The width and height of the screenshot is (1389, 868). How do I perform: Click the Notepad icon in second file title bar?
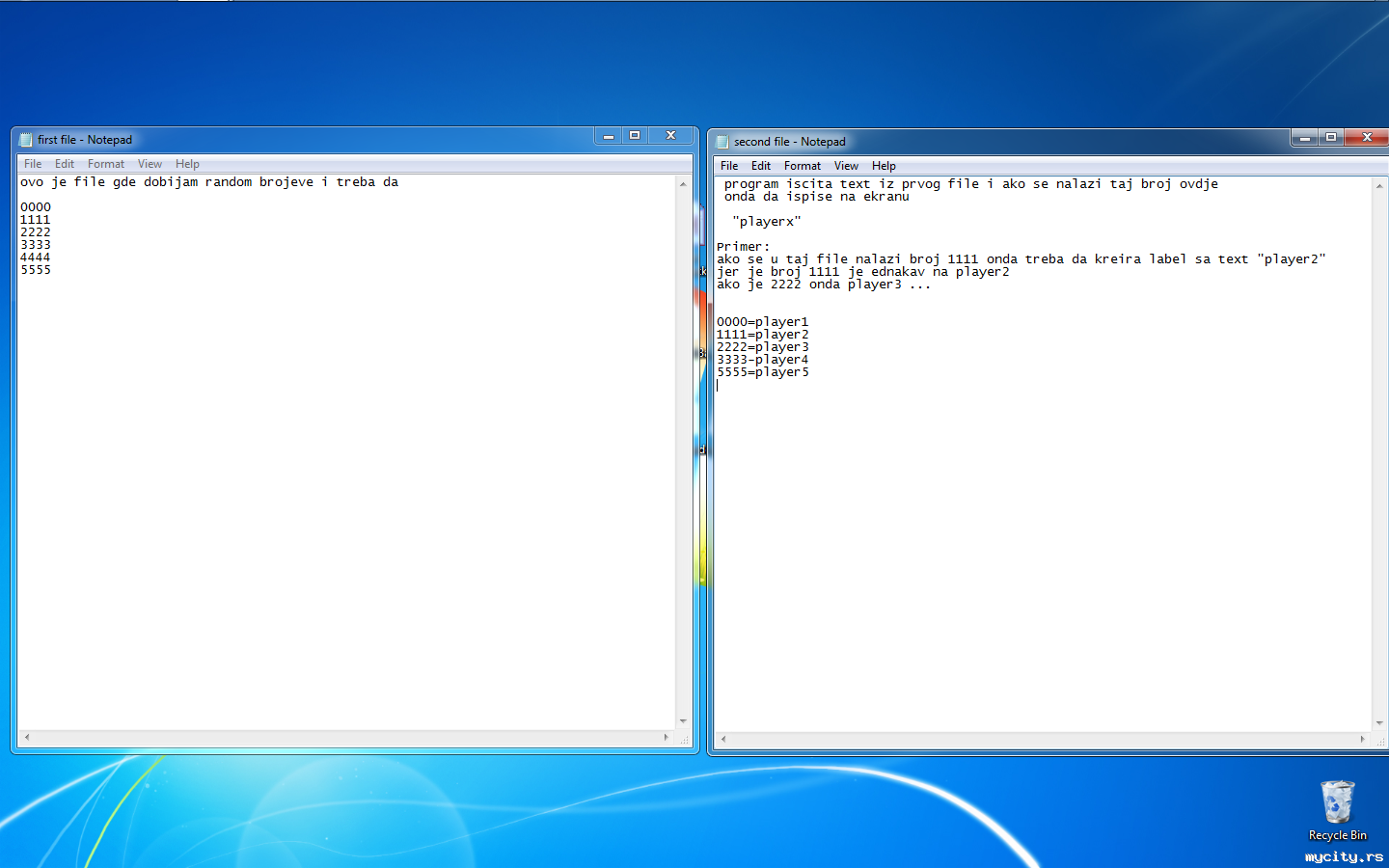pyautogui.click(x=722, y=142)
